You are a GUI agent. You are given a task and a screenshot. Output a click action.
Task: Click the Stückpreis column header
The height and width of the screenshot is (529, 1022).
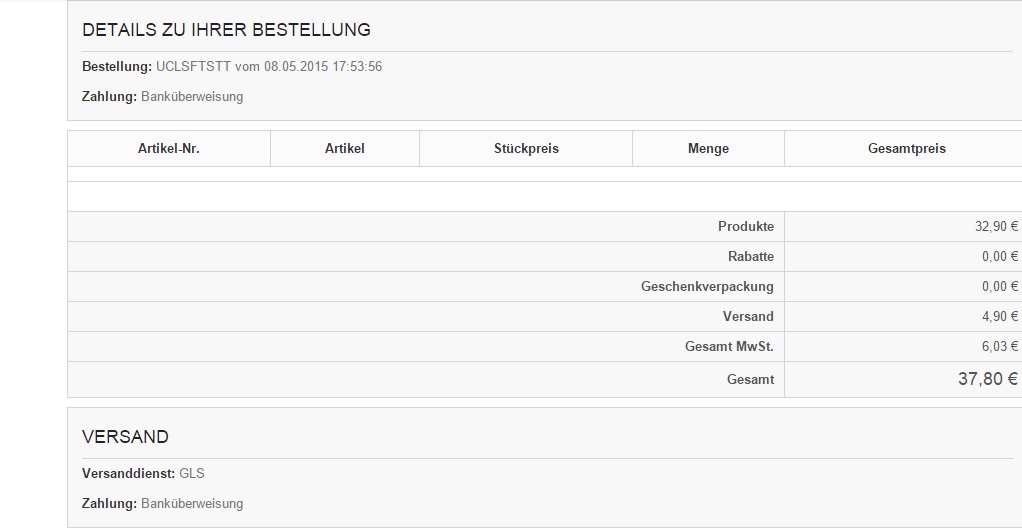(x=526, y=148)
